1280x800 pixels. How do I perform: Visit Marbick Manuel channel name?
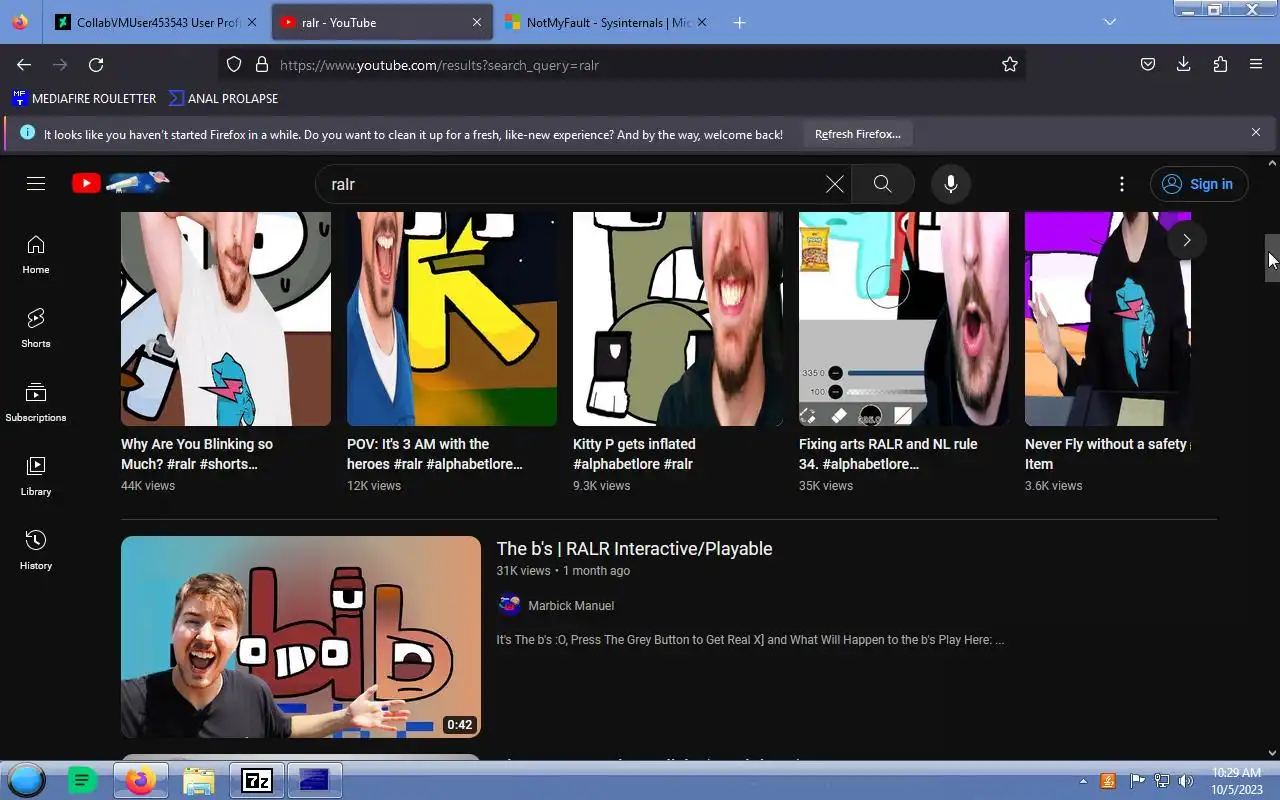571,605
